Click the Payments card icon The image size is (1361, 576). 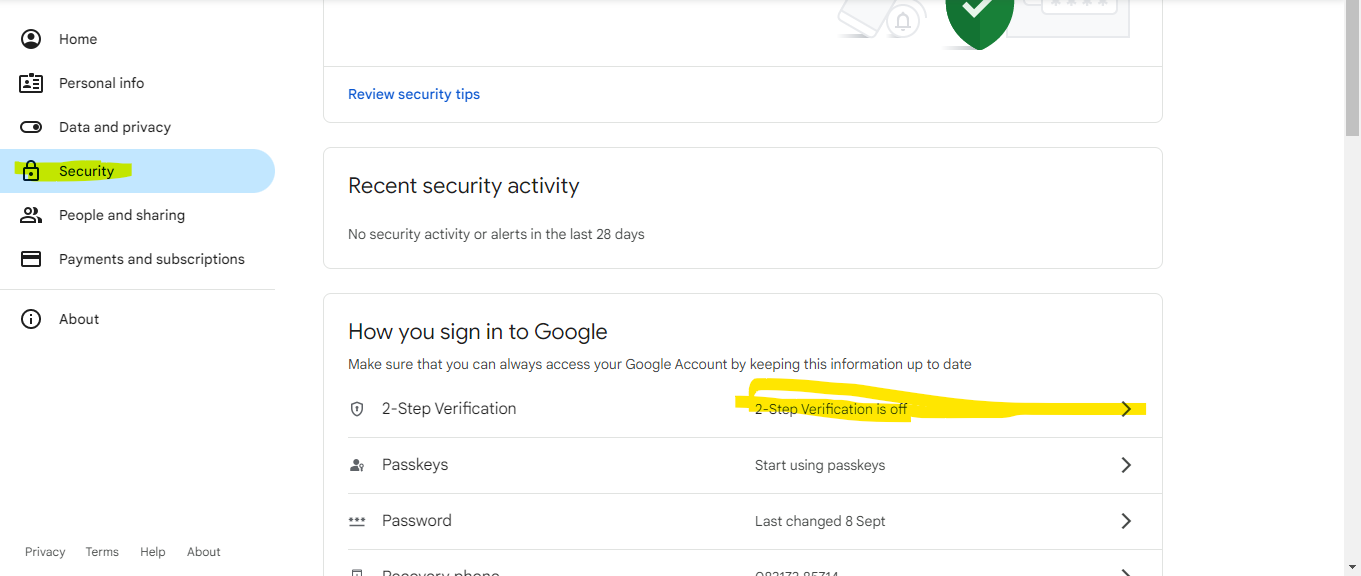point(31,259)
